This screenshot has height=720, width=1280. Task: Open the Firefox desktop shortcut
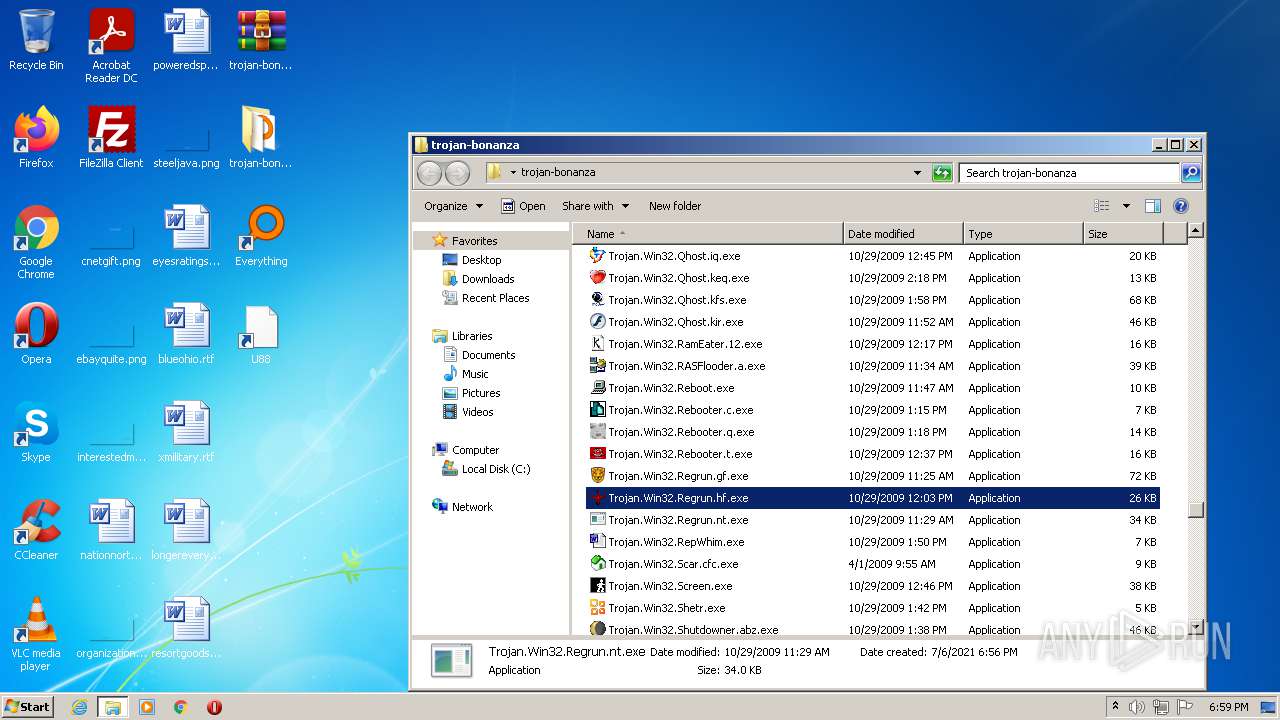(x=36, y=138)
